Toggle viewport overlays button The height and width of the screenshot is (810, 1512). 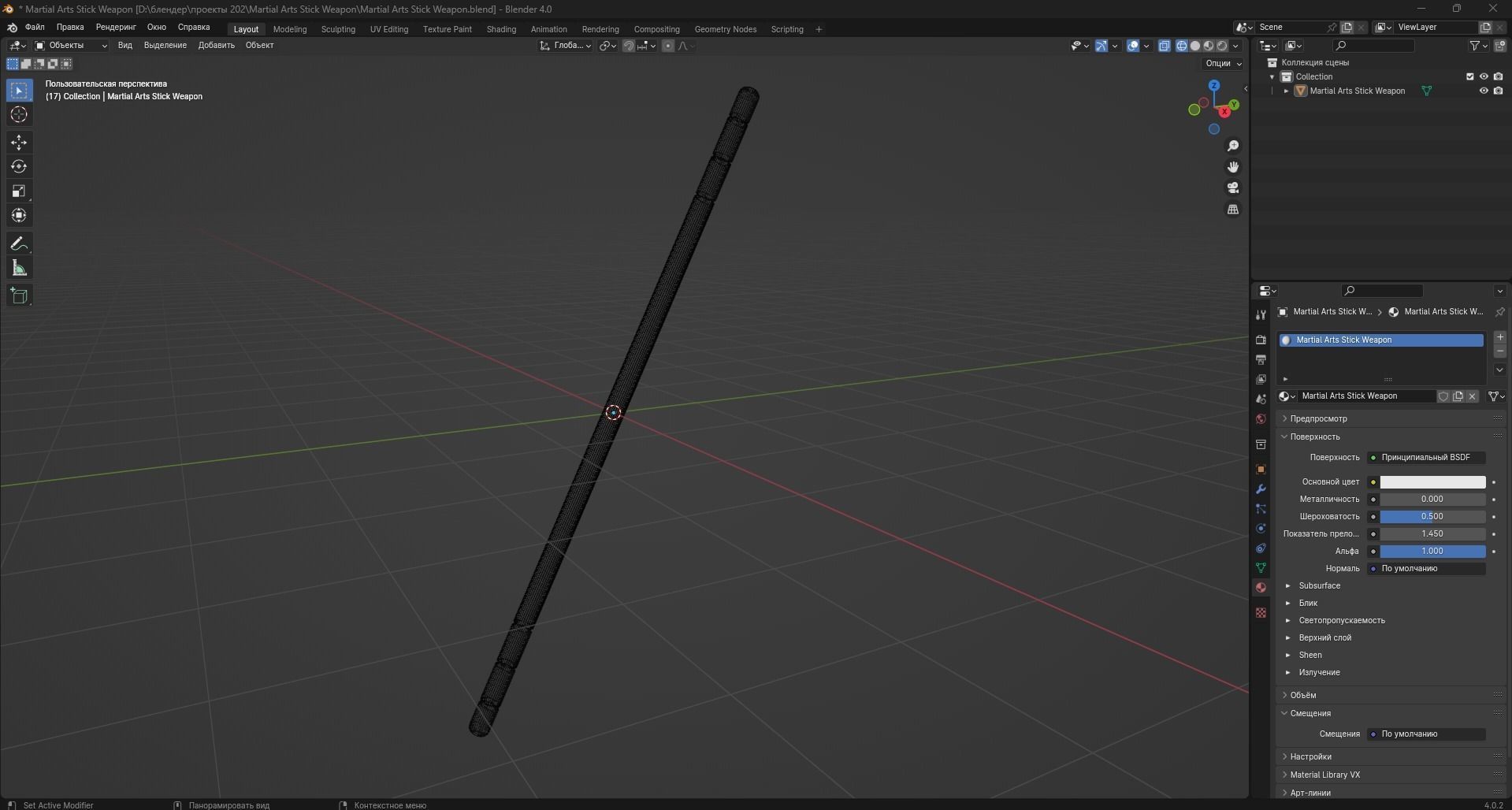[x=1133, y=46]
